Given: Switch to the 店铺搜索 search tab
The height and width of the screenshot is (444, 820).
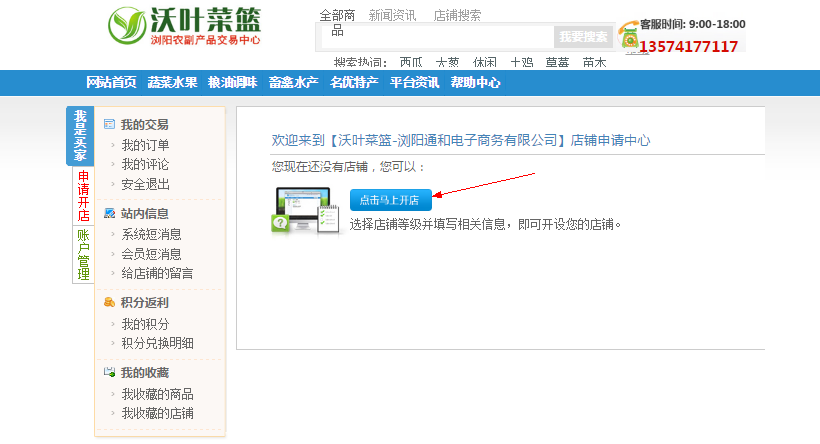Looking at the screenshot, I should [457, 15].
